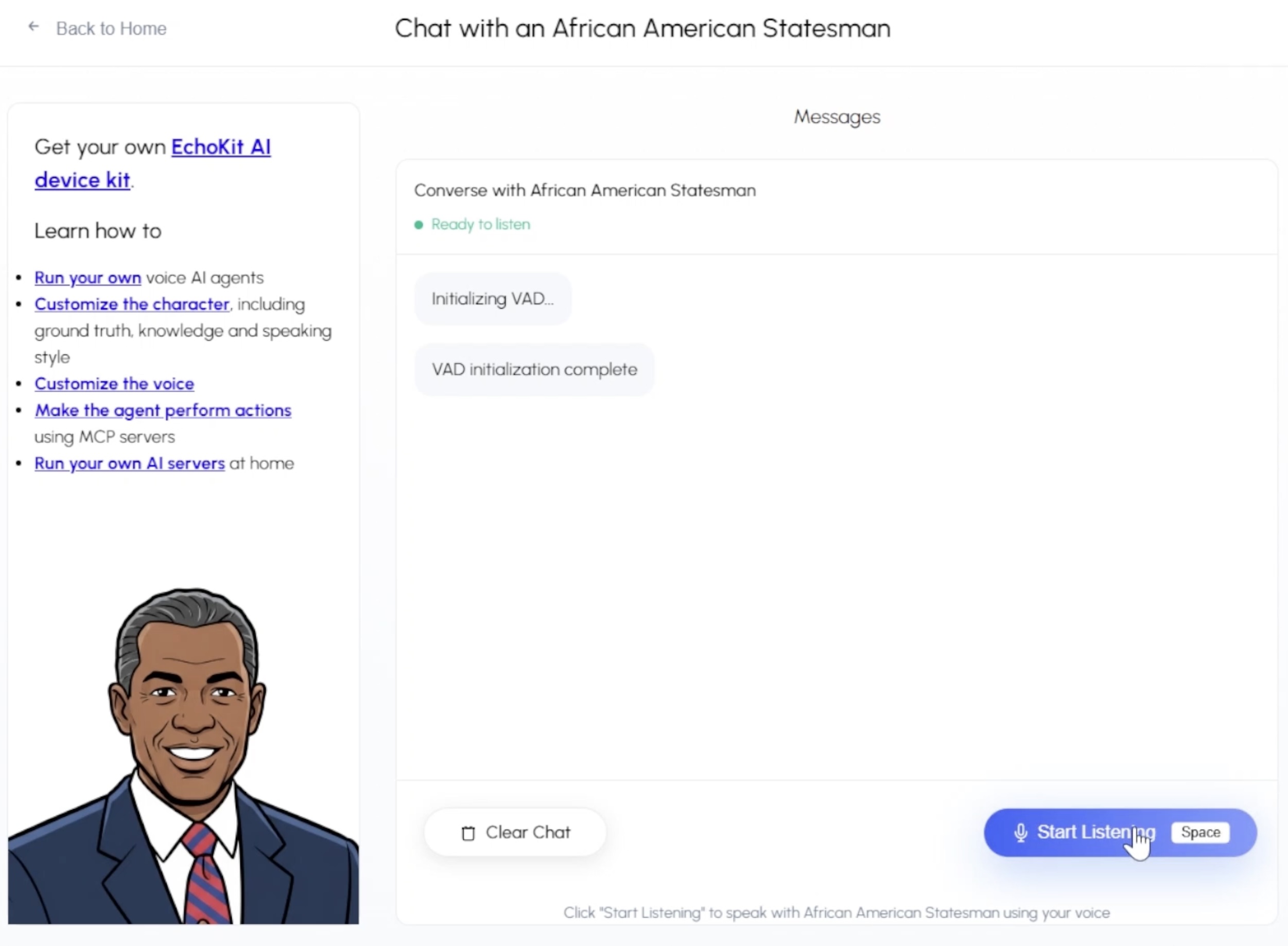This screenshot has width=1288, height=946.
Task: Open the "Run your own" voice agents link
Action: point(88,278)
